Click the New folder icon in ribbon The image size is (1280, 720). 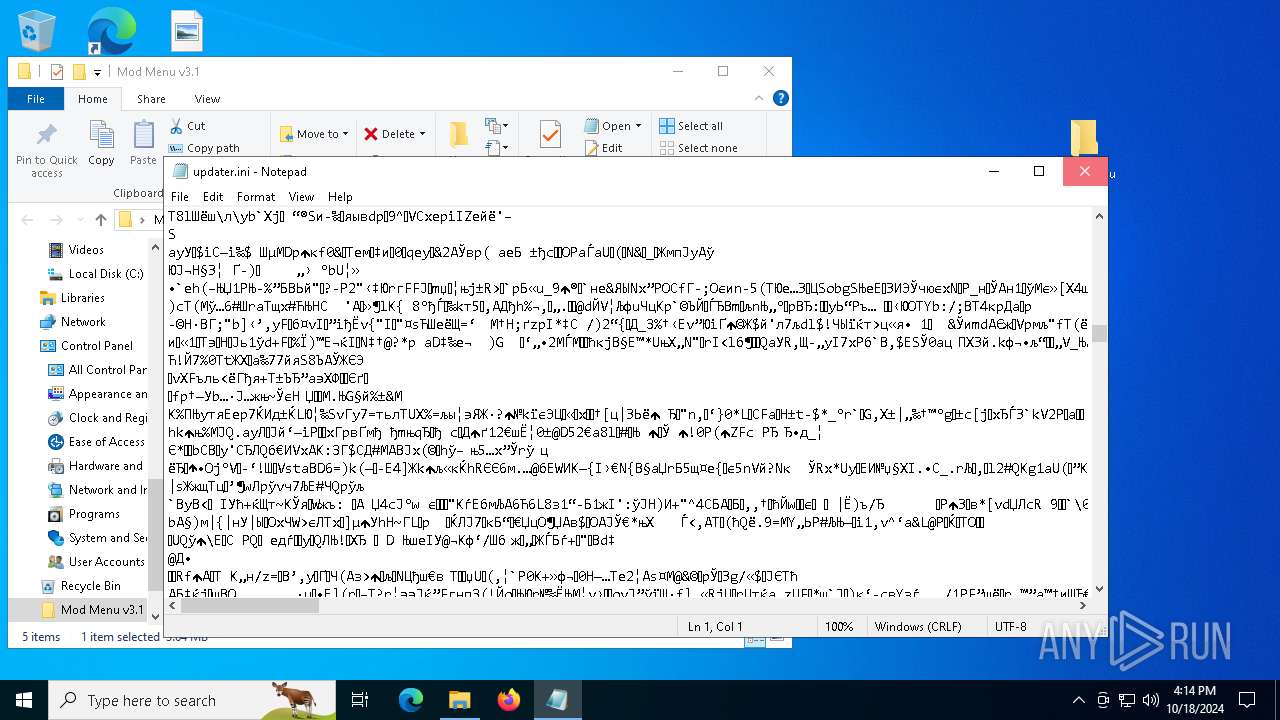point(459,135)
